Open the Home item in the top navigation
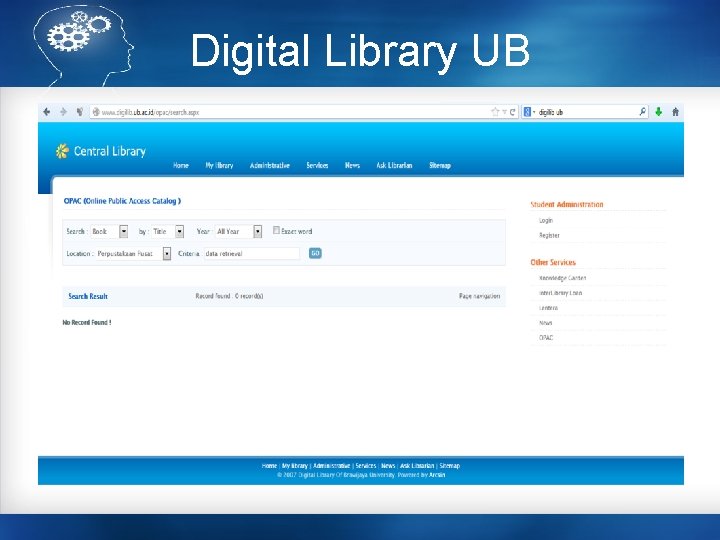 (x=181, y=165)
